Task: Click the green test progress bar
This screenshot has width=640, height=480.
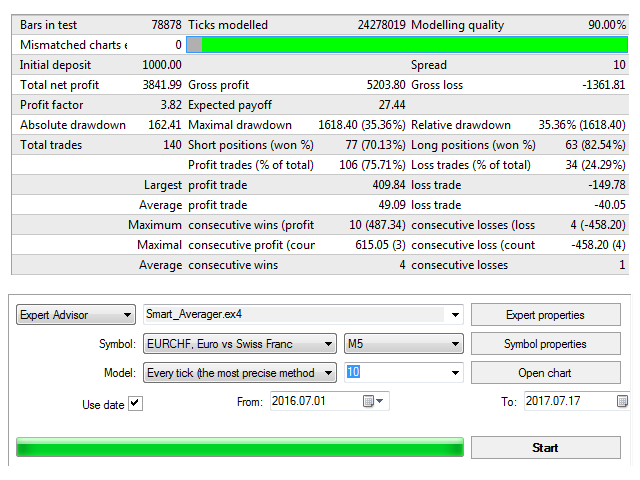Action: pyautogui.click(x=240, y=447)
